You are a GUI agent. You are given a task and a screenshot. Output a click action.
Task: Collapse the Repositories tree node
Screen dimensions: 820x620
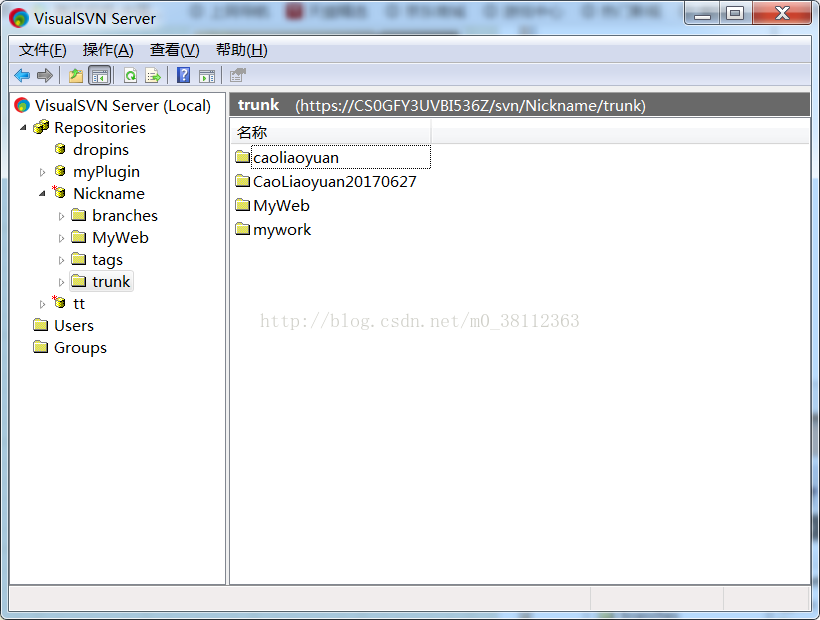[x=23, y=128]
